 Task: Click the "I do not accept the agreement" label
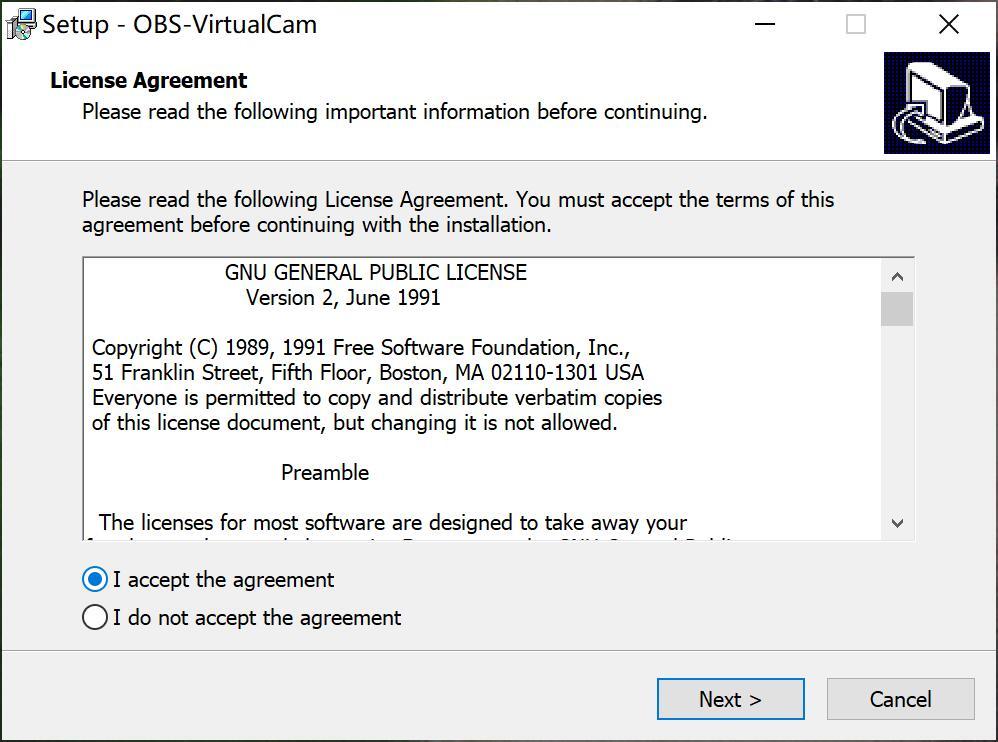(257, 617)
